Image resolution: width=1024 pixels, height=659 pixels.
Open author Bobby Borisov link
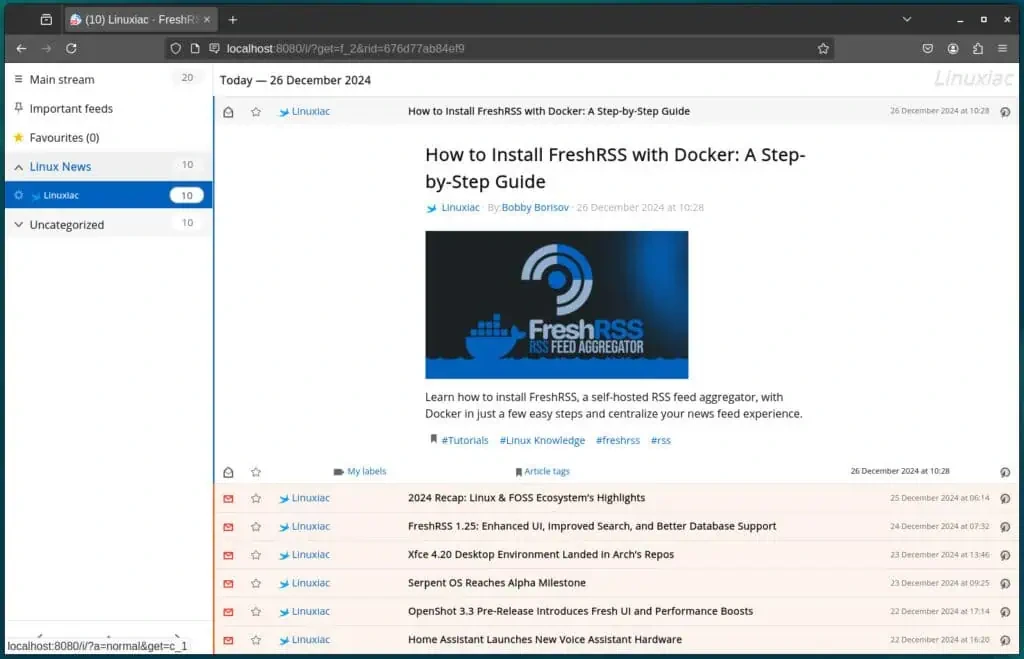[x=535, y=208]
